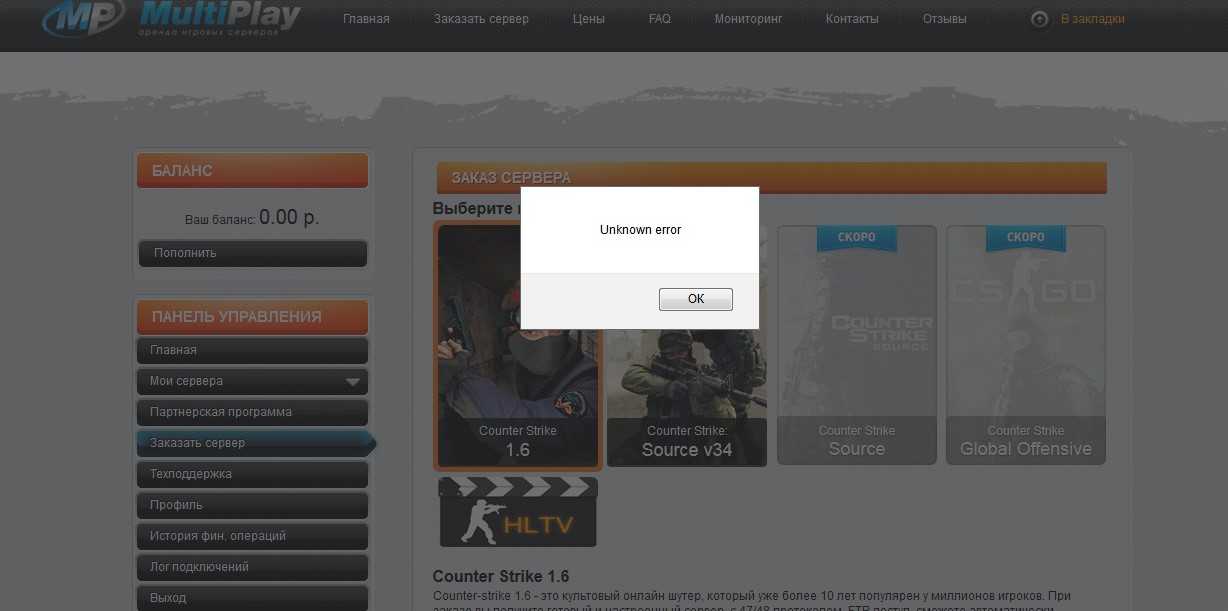The width and height of the screenshot is (1228, 611).
Task: Go to Цены in top menu
Action: 589,19
